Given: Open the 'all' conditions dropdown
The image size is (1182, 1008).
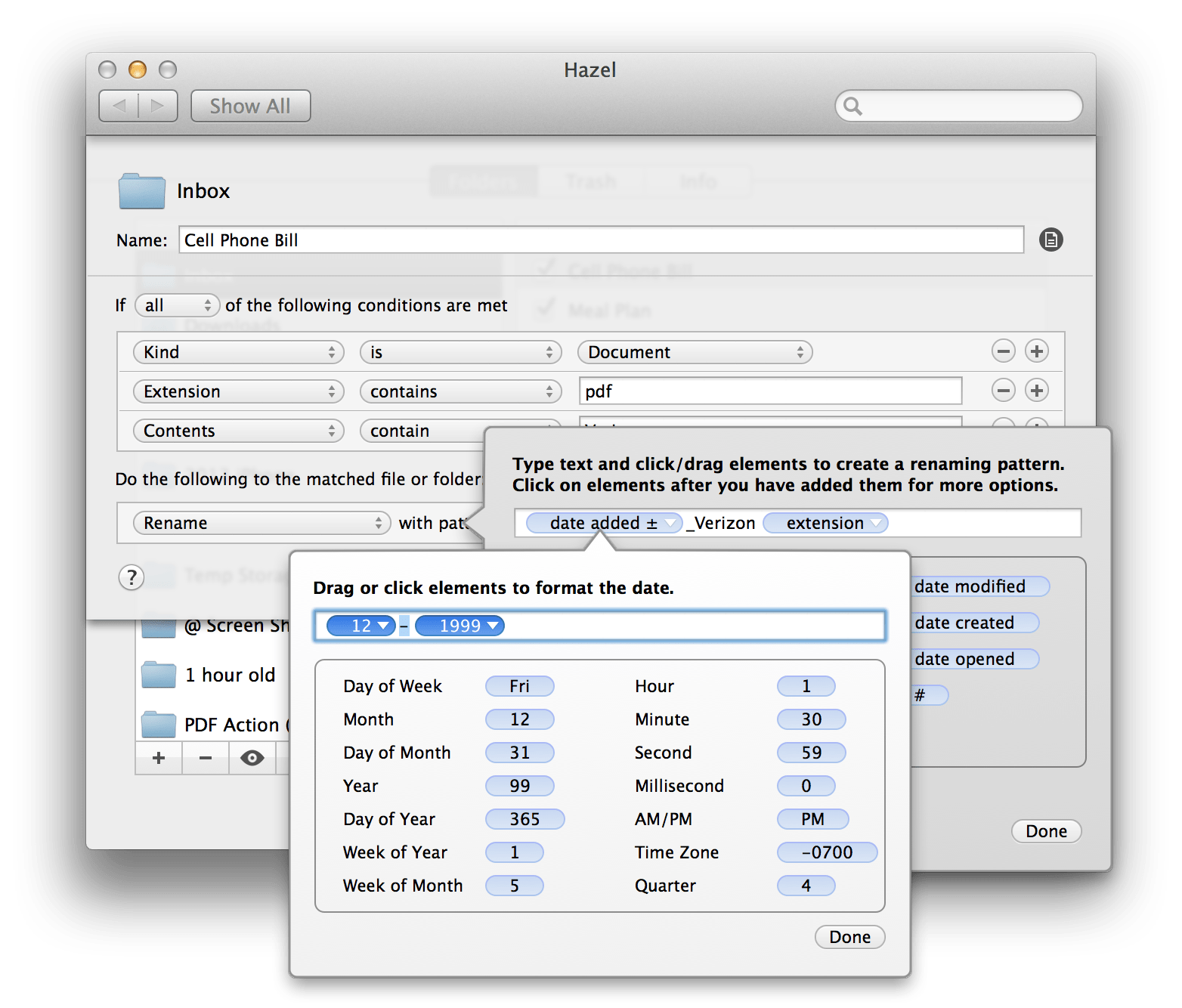Looking at the screenshot, I should pos(178,305).
